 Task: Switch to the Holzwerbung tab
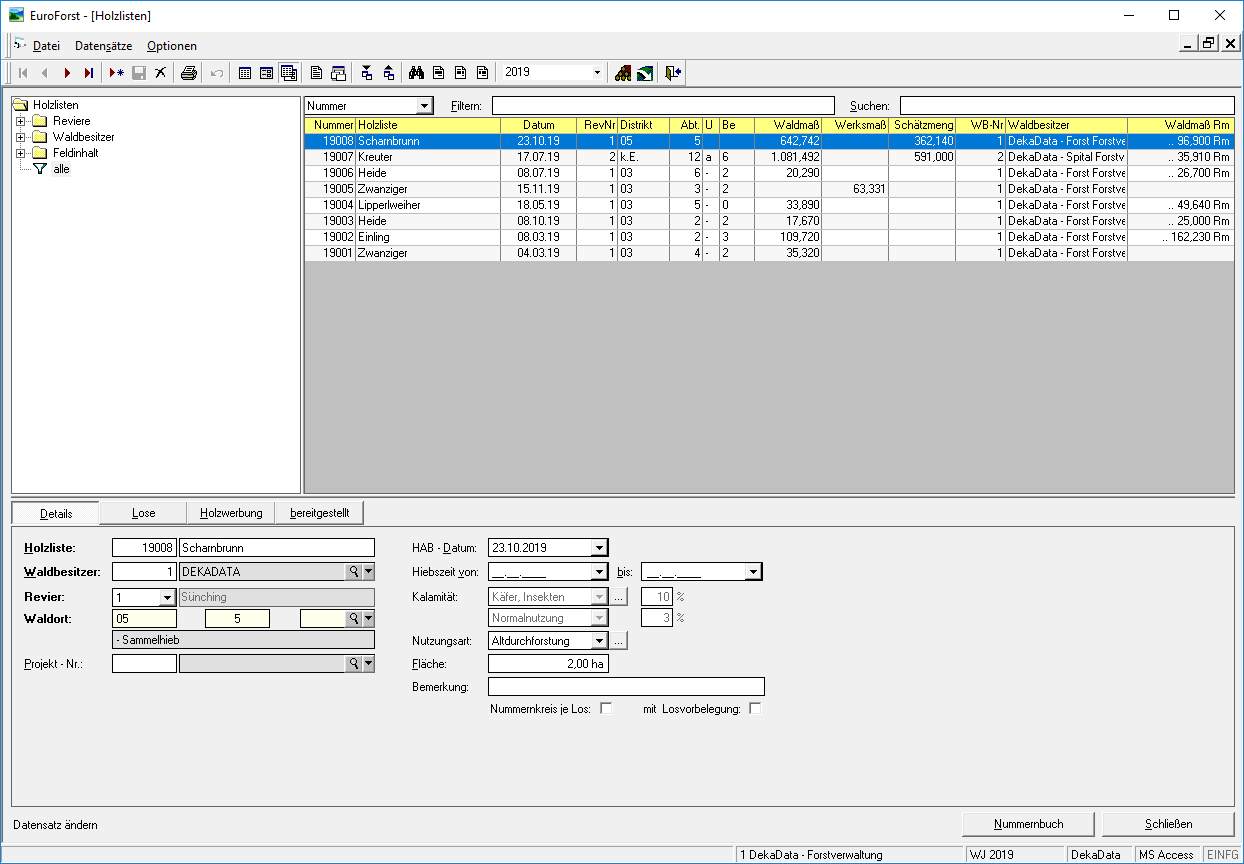click(231, 513)
